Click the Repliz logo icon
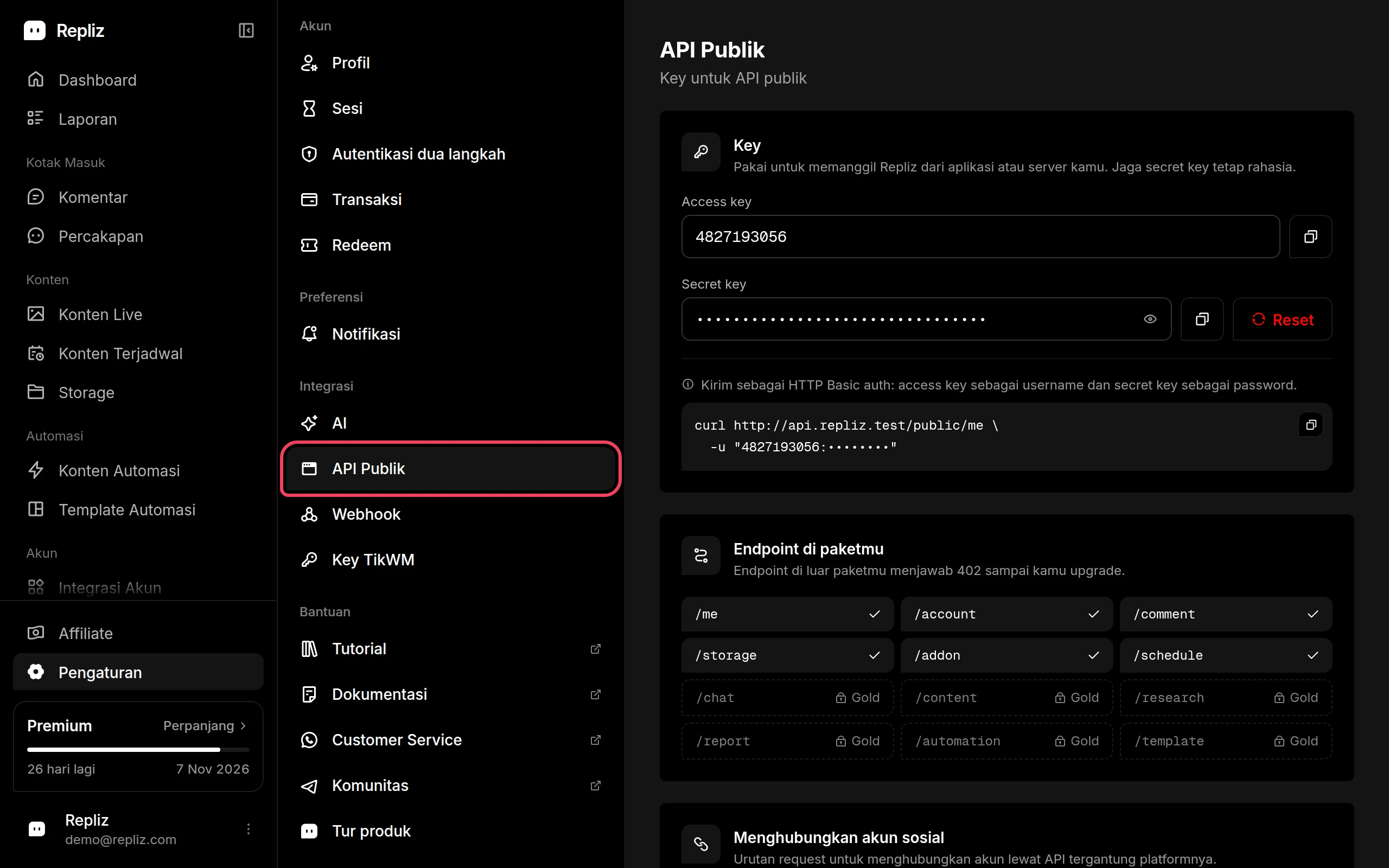The height and width of the screenshot is (868, 1389). tap(34, 30)
